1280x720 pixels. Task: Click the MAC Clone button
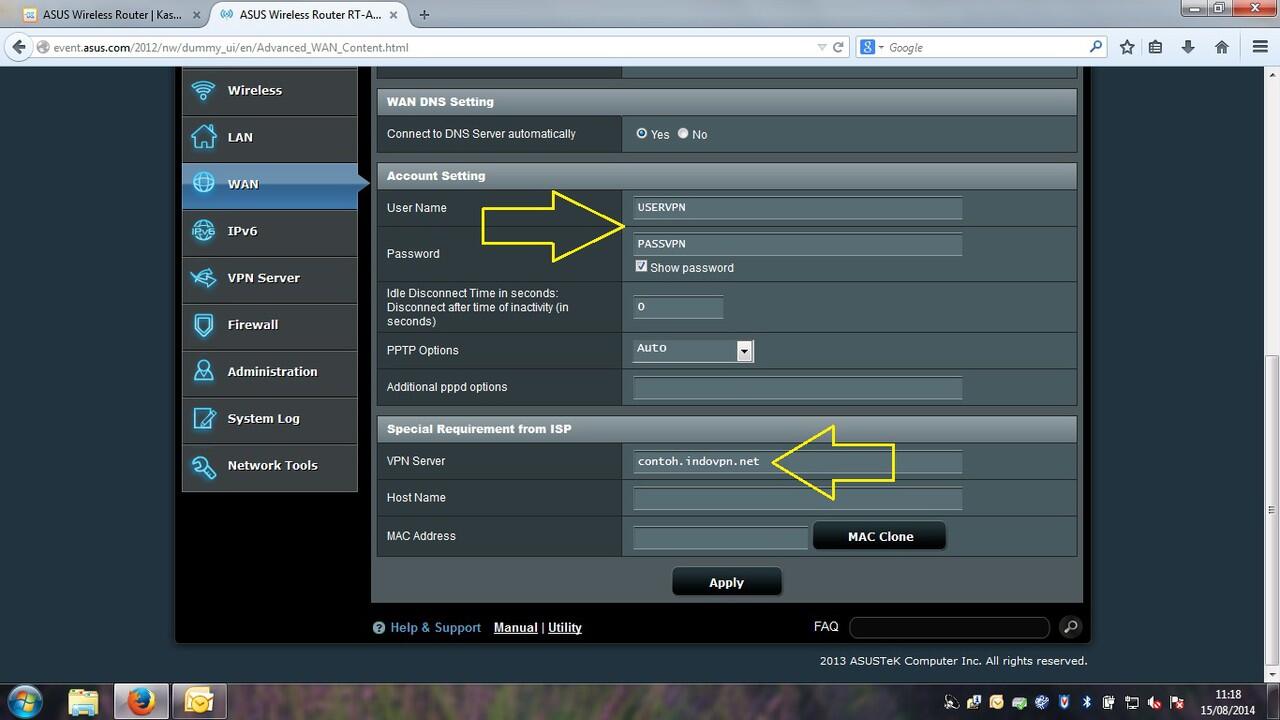[x=880, y=536]
